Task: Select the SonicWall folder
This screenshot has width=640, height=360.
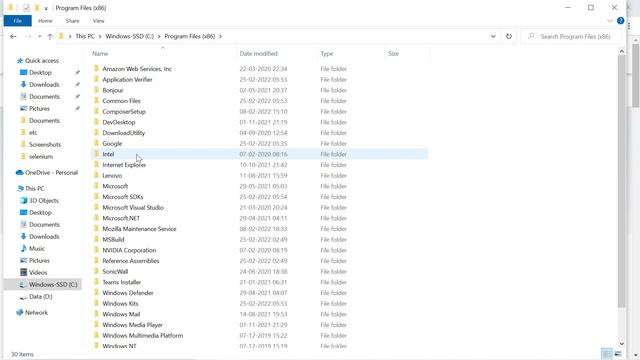Action: click(115, 271)
